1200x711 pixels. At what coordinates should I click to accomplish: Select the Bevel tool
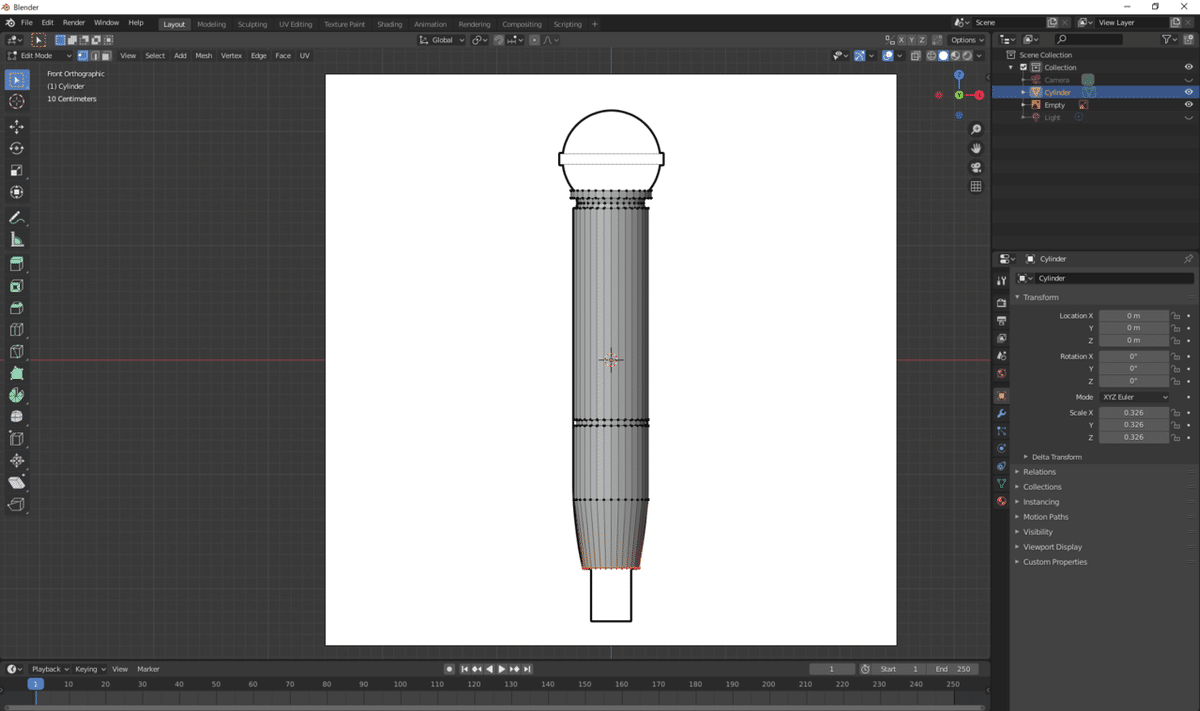pos(16,308)
